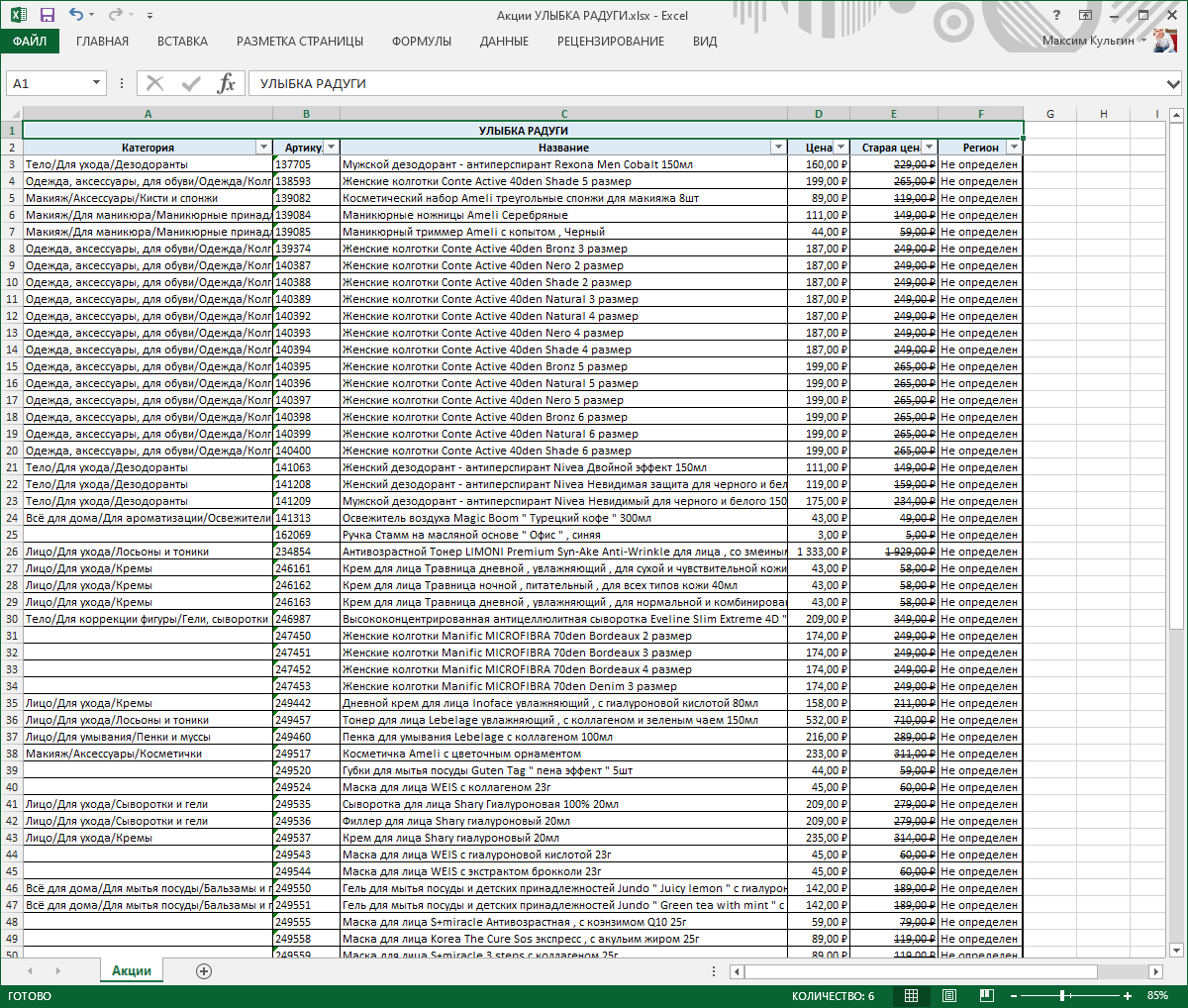Select the Акции sheet tab

point(132,971)
